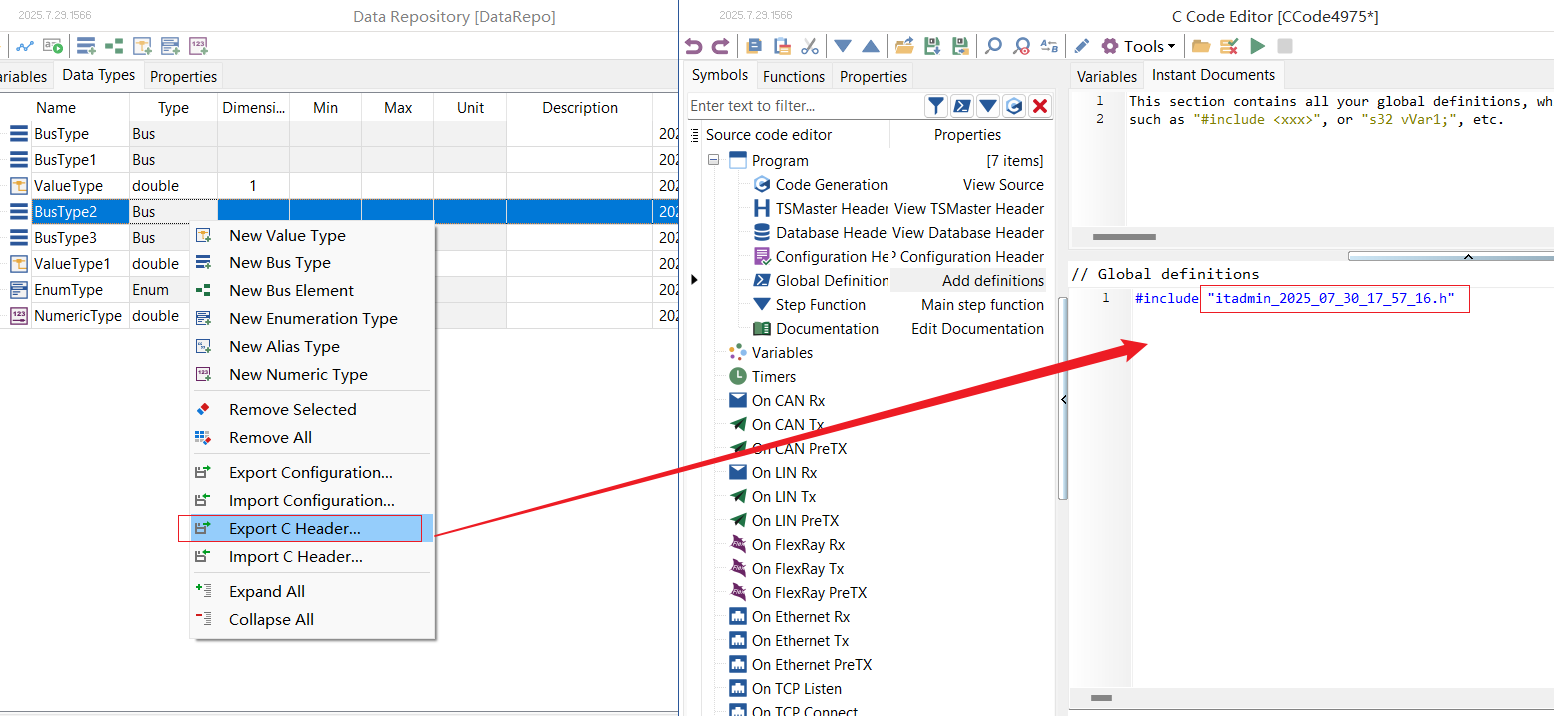The image size is (1554, 716).
Task: Choose New Bus Element from context menu
Action: click(312, 291)
